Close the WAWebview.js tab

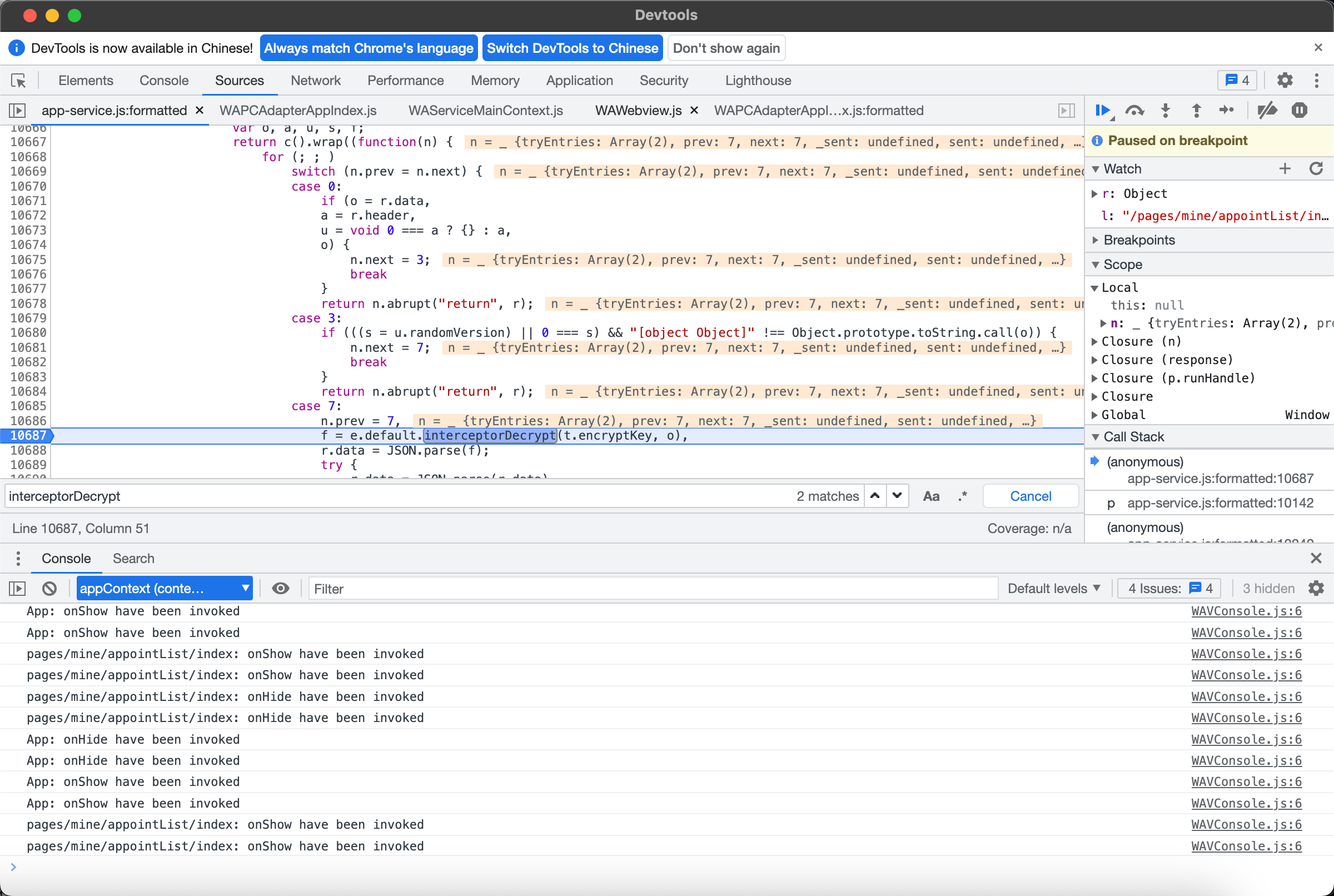[694, 110]
